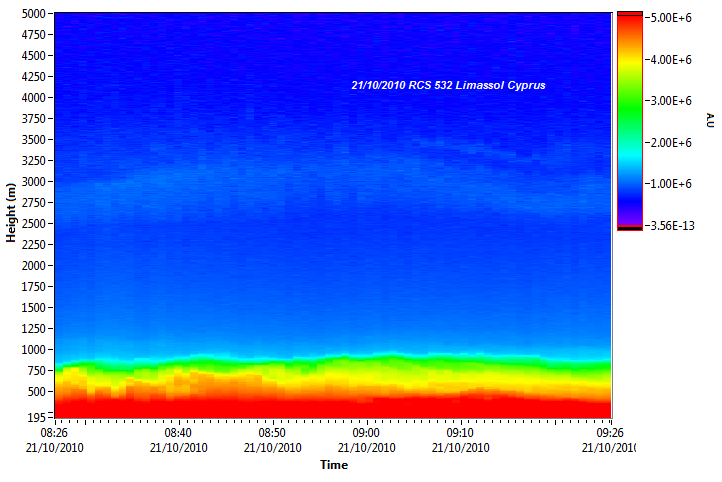The width and height of the screenshot is (722, 482).
Task: Click the 09:10 time axis tick label
Action: point(460,434)
